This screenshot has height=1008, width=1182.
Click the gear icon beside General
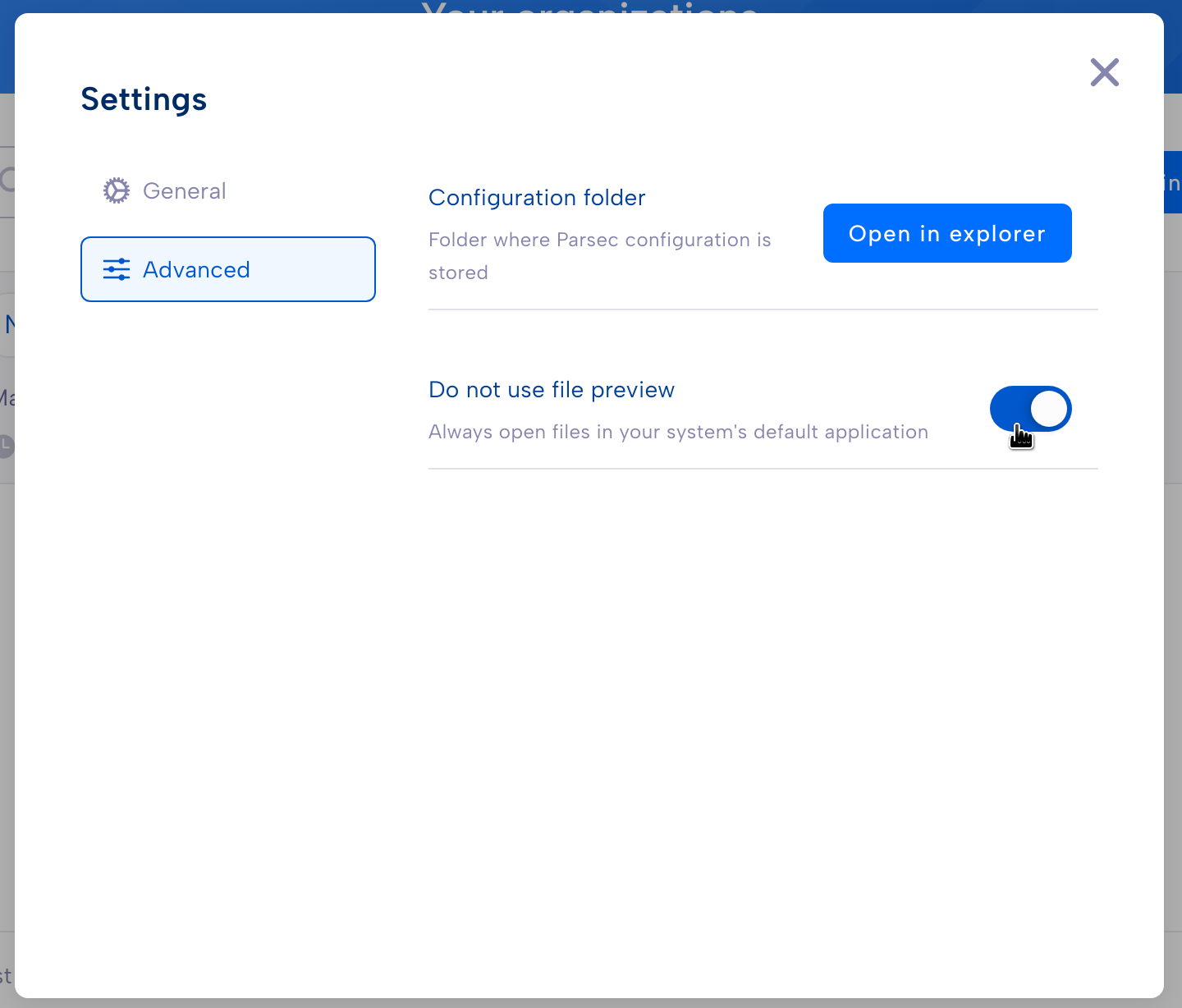click(117, 190)
